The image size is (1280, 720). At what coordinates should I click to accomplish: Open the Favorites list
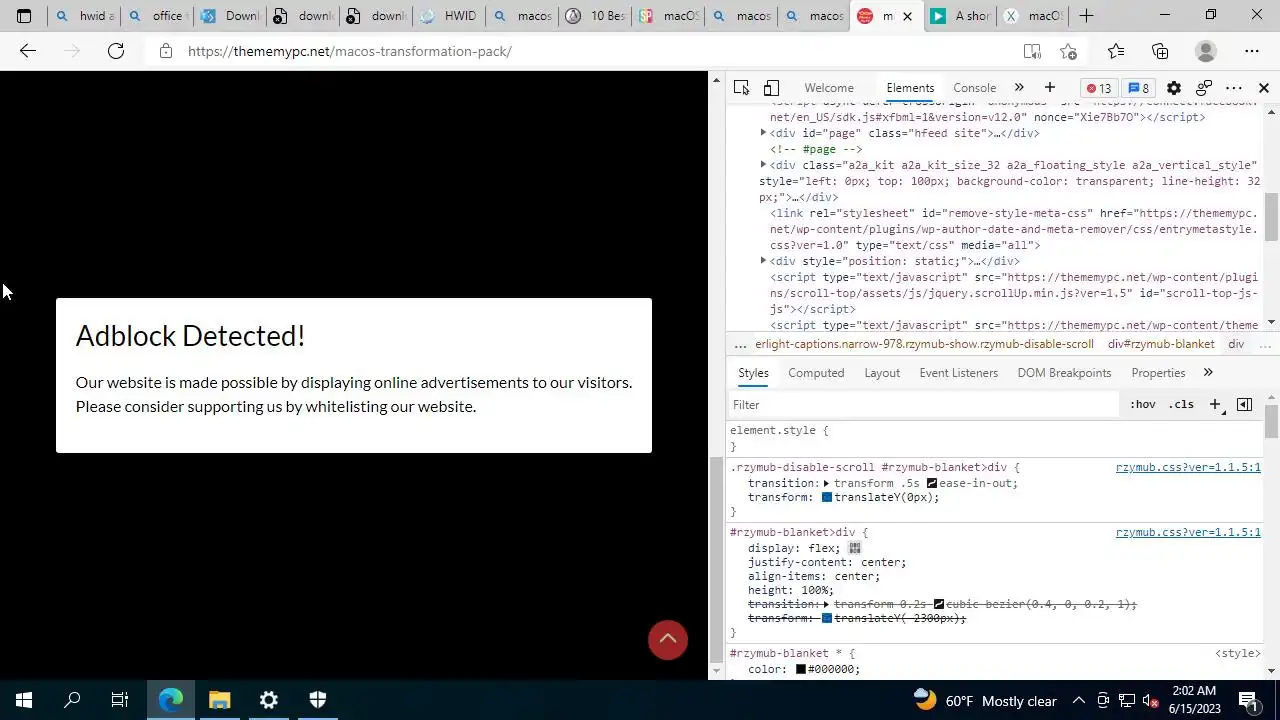point(1116,51)
